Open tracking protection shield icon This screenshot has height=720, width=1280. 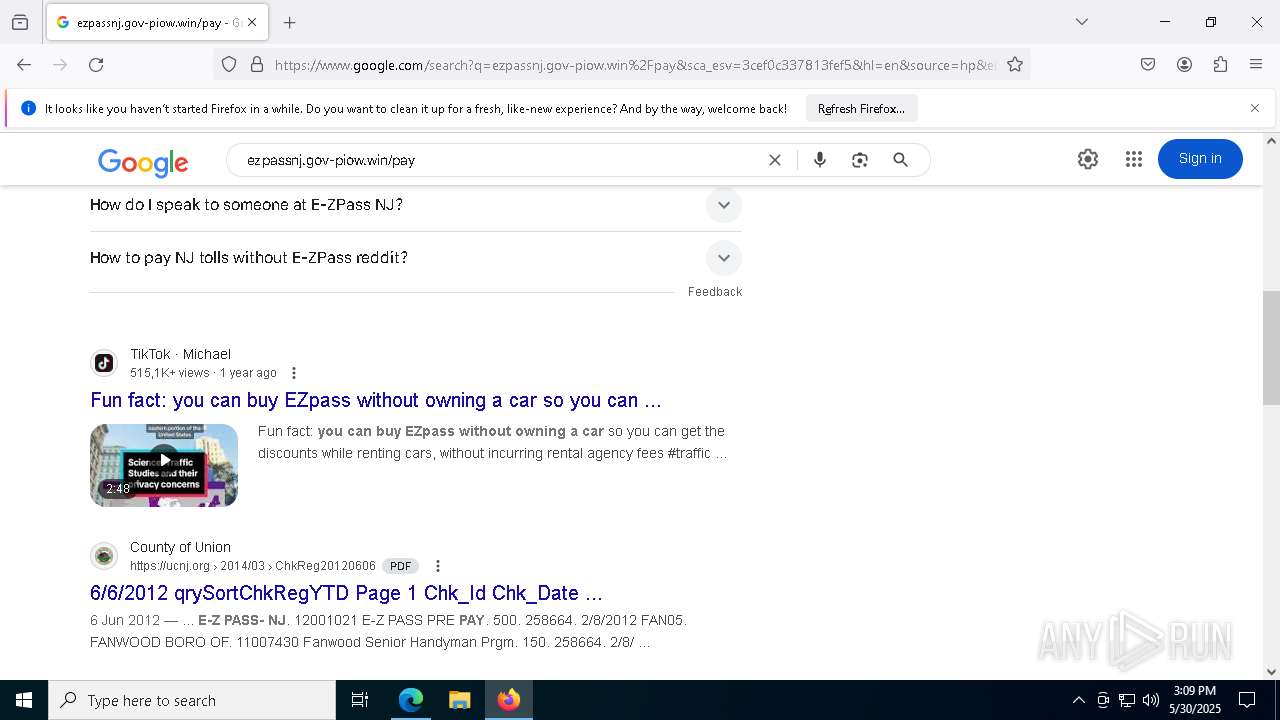click(x=229, y=64)
